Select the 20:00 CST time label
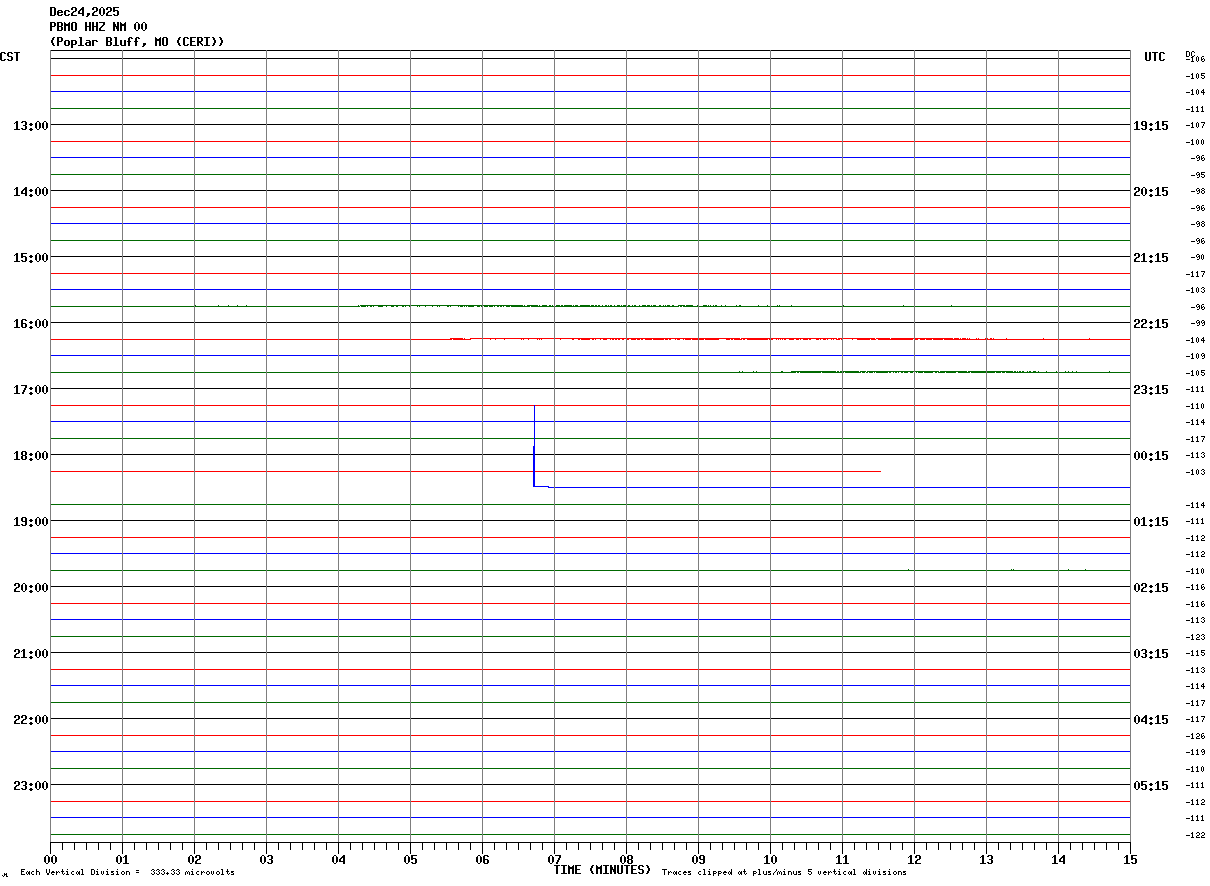 (30, 587)
